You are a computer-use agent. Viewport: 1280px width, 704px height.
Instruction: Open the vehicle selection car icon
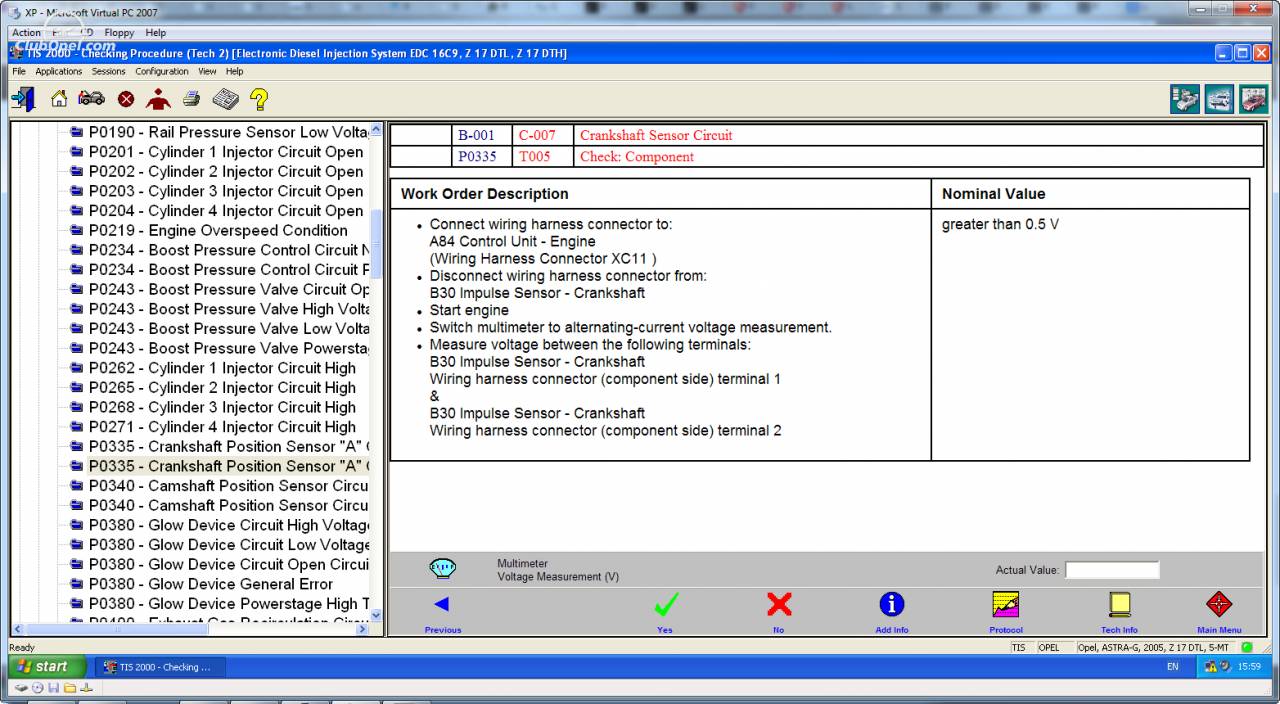(92, 99)
